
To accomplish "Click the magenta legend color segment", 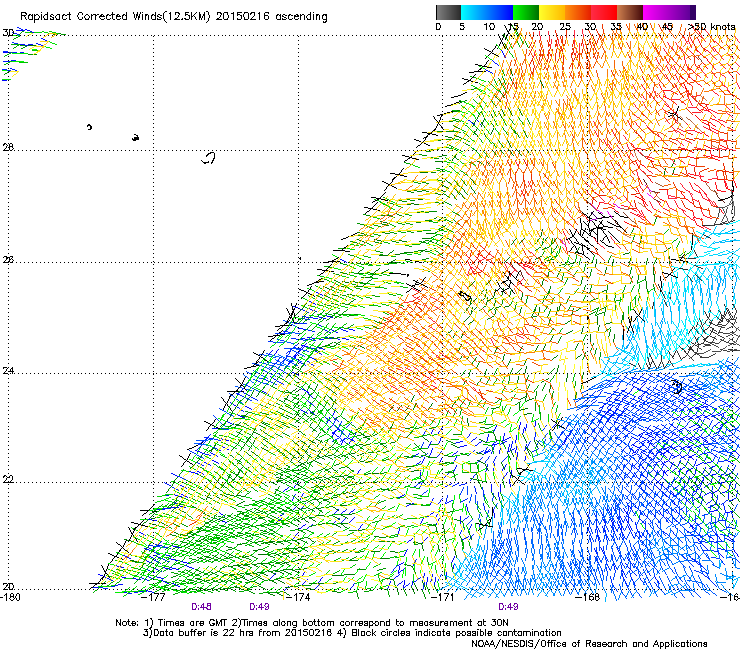I will pyautogui.click(x=656, y=12).
